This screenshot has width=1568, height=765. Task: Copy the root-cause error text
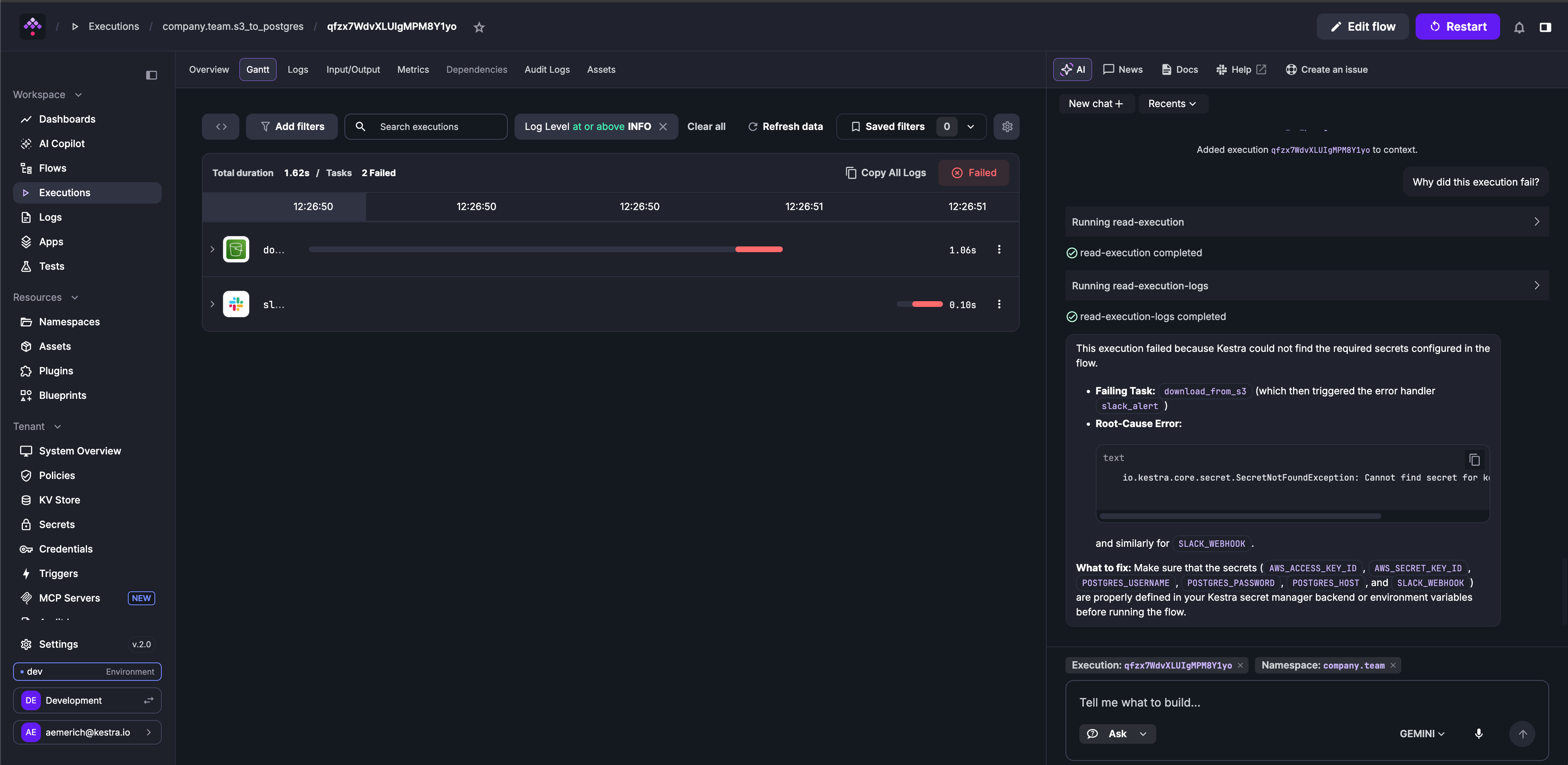point(1474,459)
